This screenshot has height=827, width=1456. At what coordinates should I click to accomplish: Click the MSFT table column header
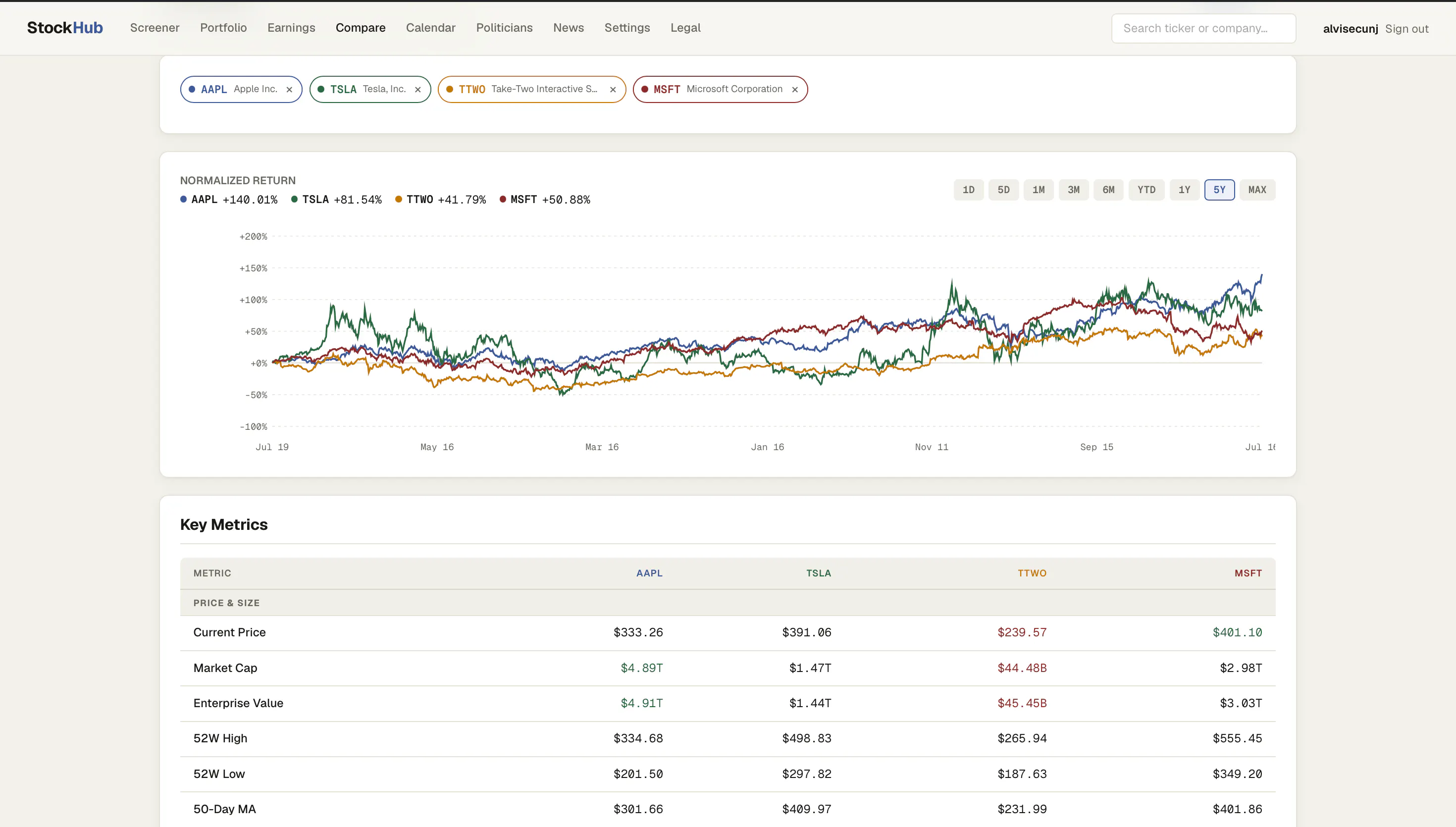[1248, 573]
